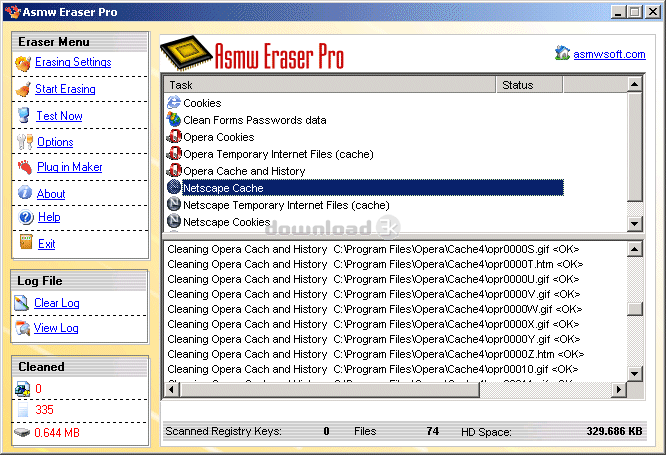Screen dimensions: 666x455
Task: Open the View Log link
Action: [56, 328]
